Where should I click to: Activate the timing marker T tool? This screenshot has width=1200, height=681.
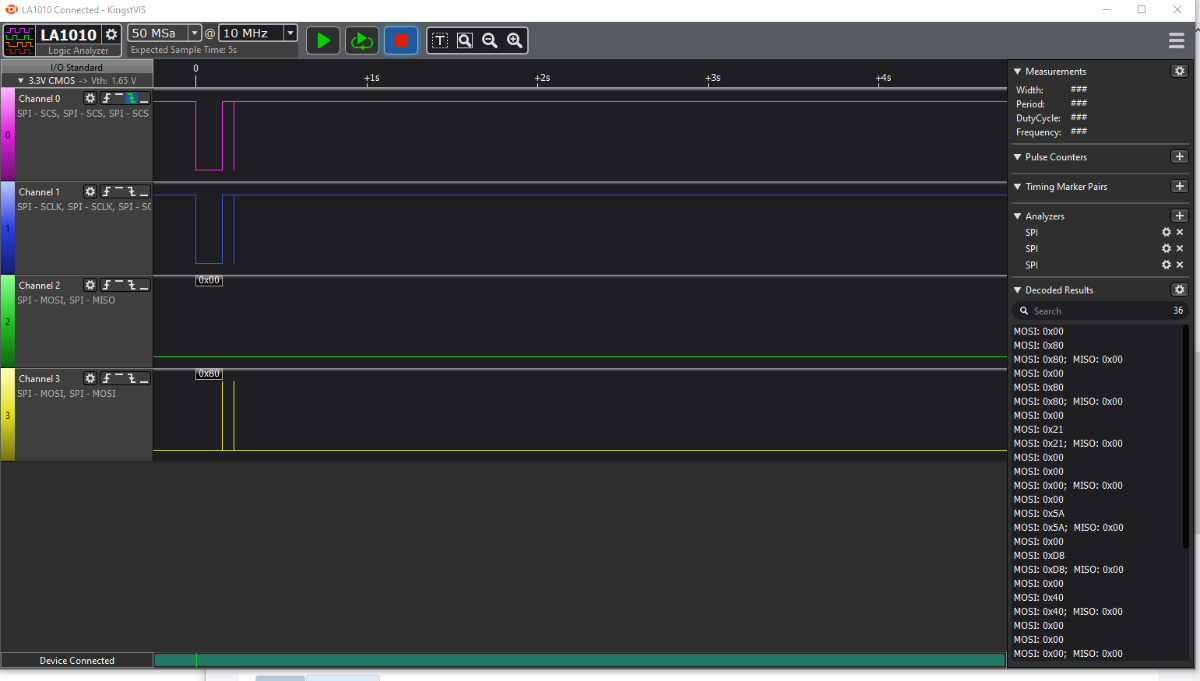(x=439, y=40)
